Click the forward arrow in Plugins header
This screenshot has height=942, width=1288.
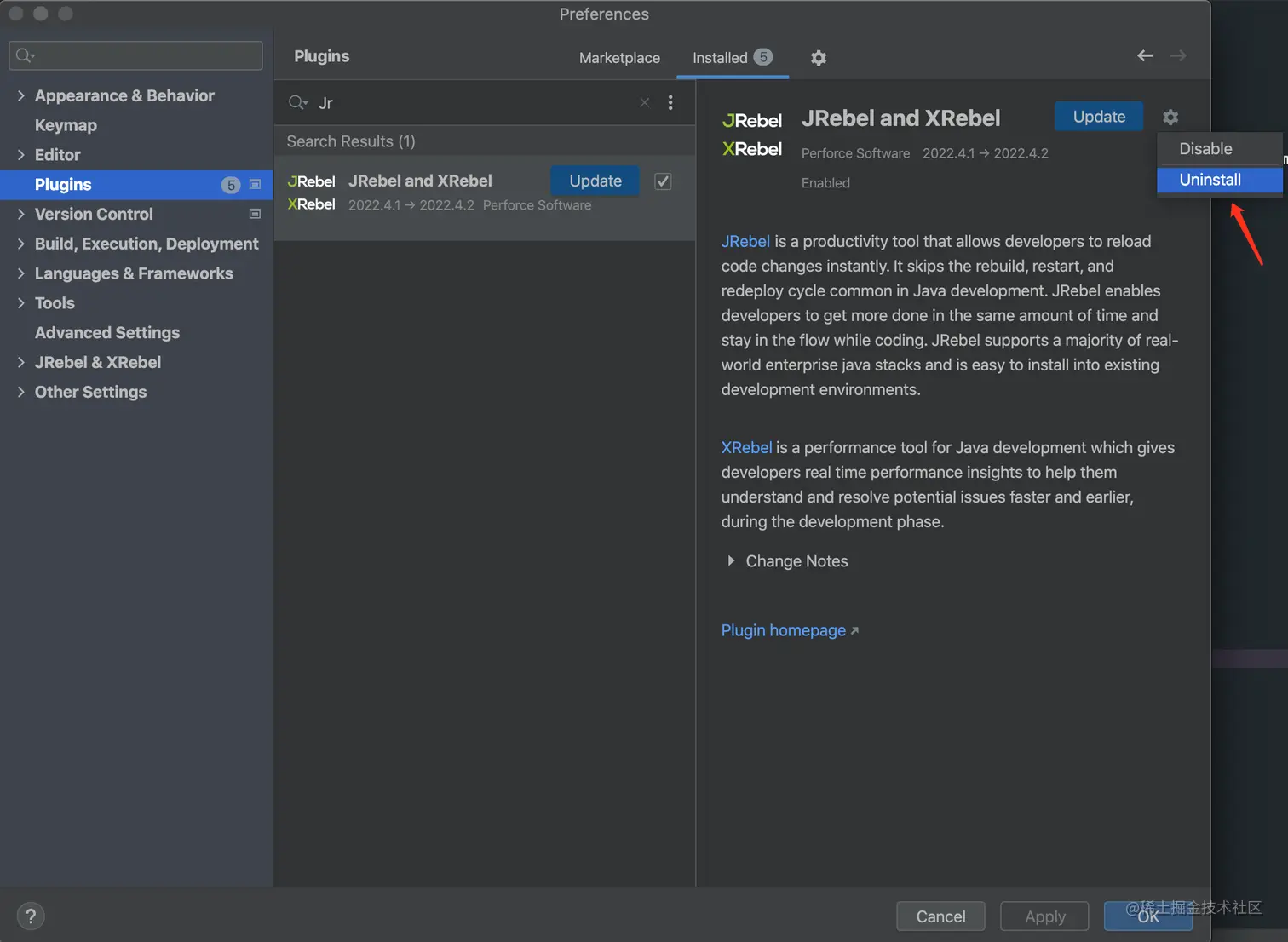[1178, 56]
